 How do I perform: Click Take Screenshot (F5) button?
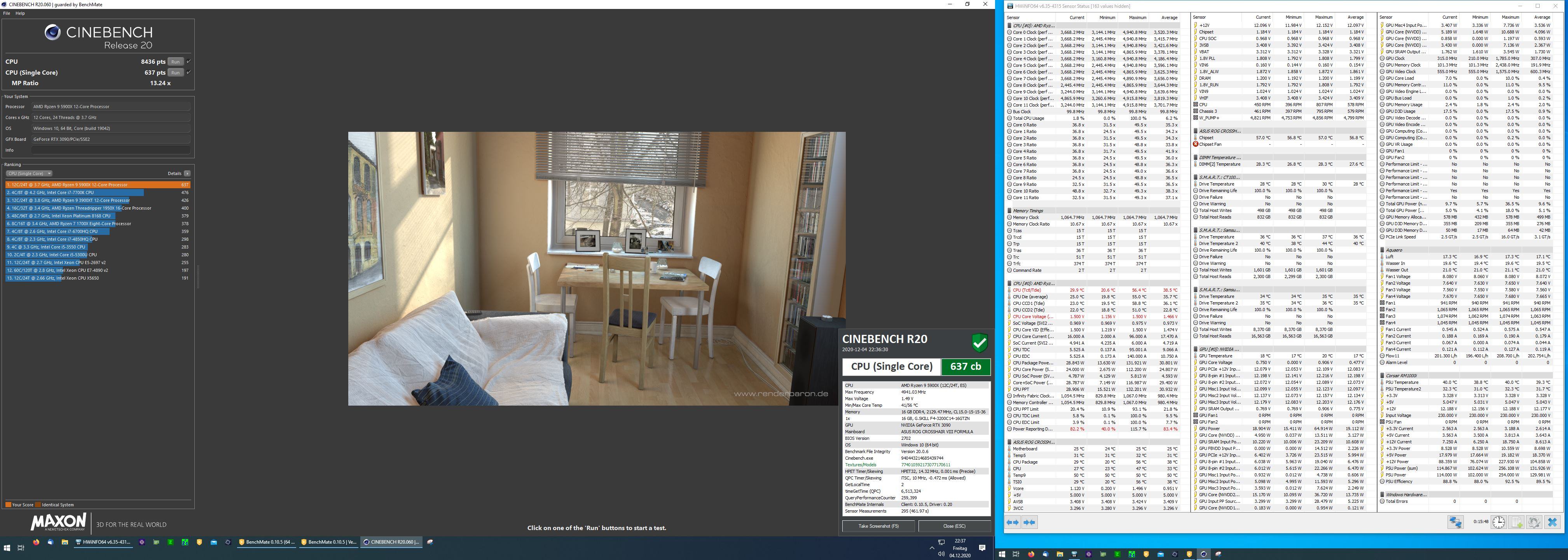pyautogui.click(x=878, y=526)
